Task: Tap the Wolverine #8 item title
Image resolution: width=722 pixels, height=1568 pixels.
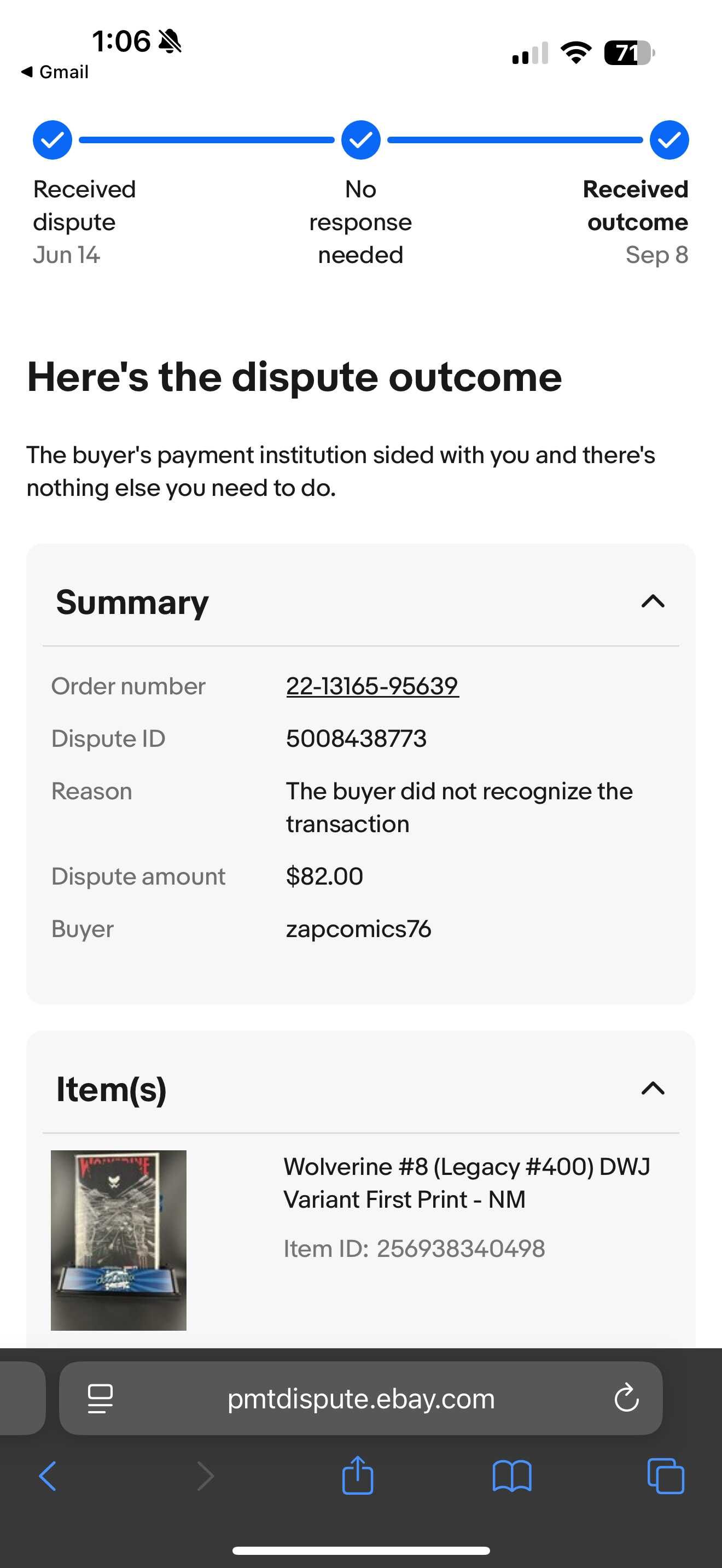Action: (467, 1183)
